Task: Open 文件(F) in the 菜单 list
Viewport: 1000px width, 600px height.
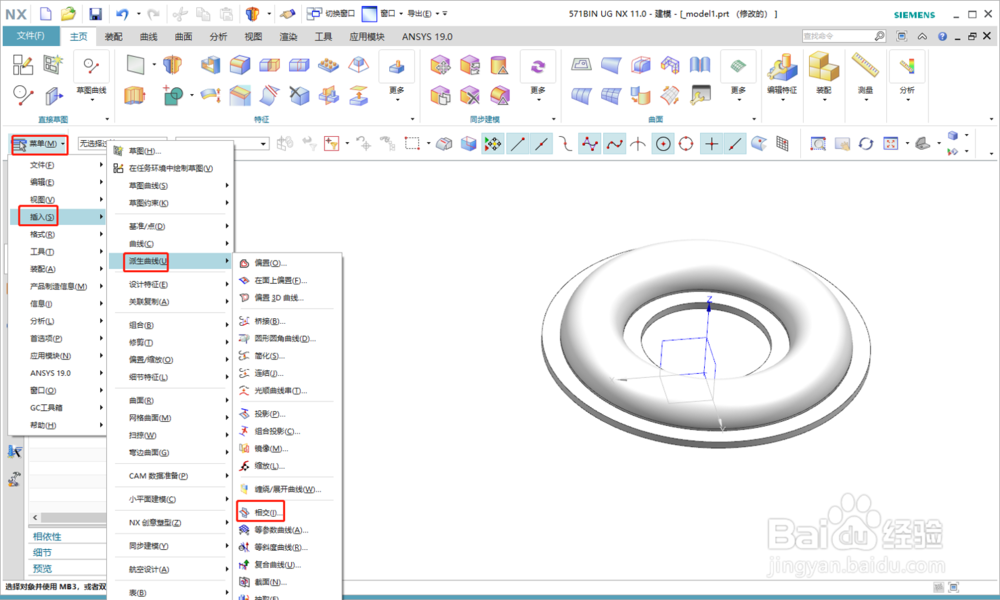Action: (x=58, y=165)
